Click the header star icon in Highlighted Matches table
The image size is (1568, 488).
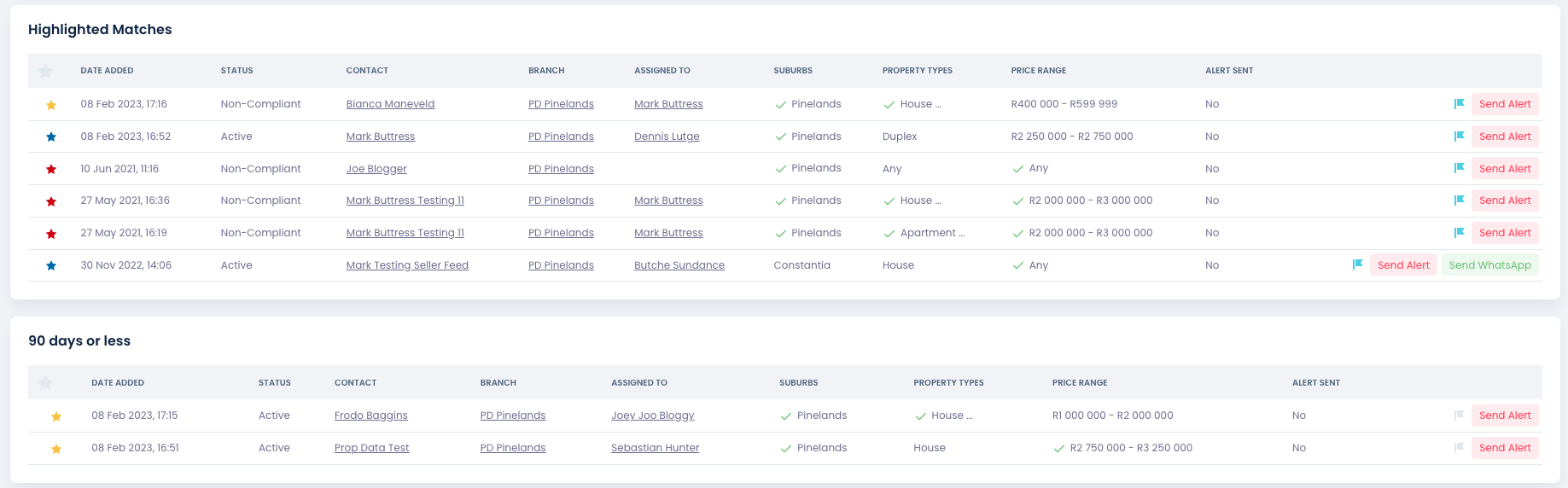(x=46, y=71)
